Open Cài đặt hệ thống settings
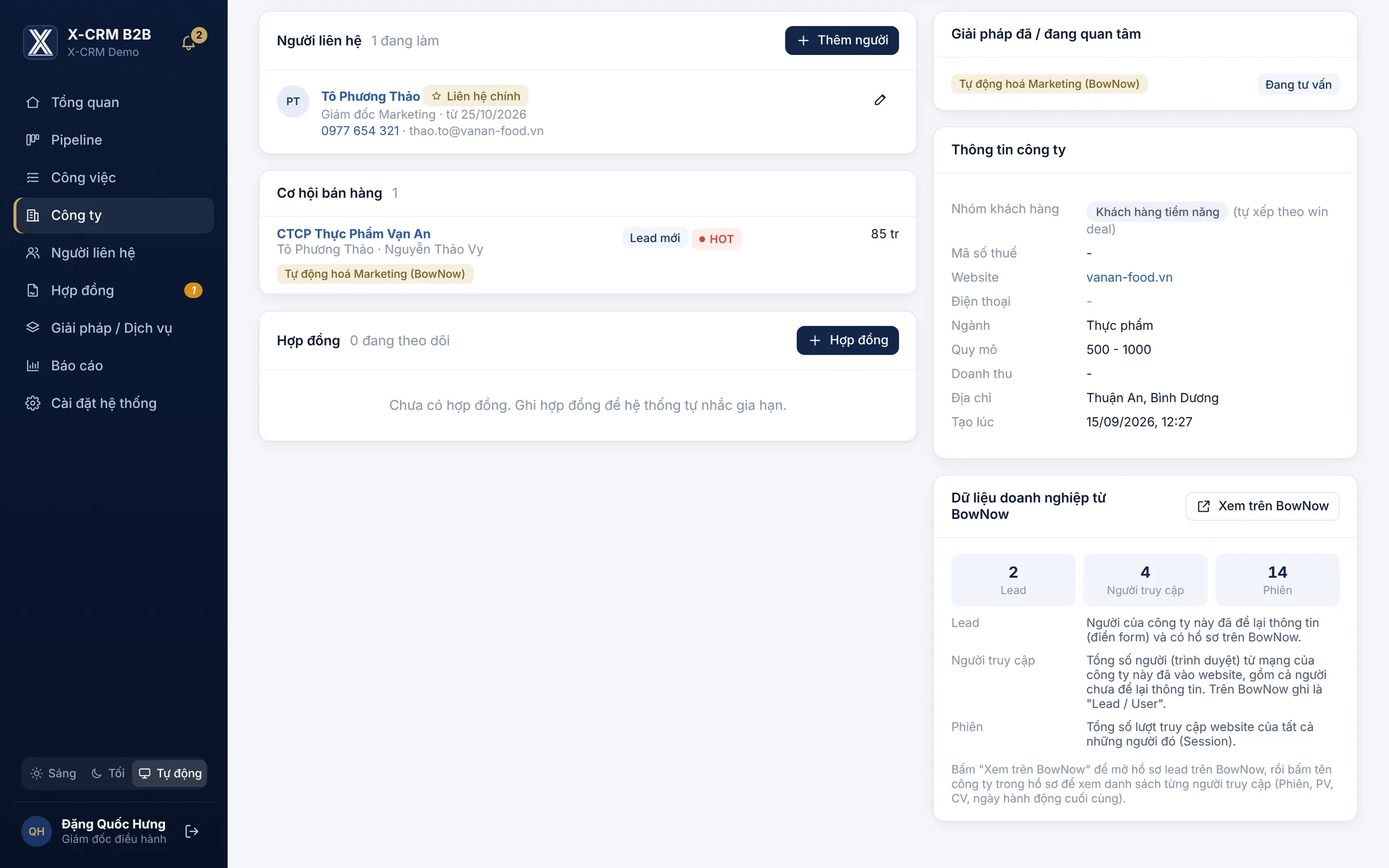This screenshot has width=1389, height=868. pos(113,403)
